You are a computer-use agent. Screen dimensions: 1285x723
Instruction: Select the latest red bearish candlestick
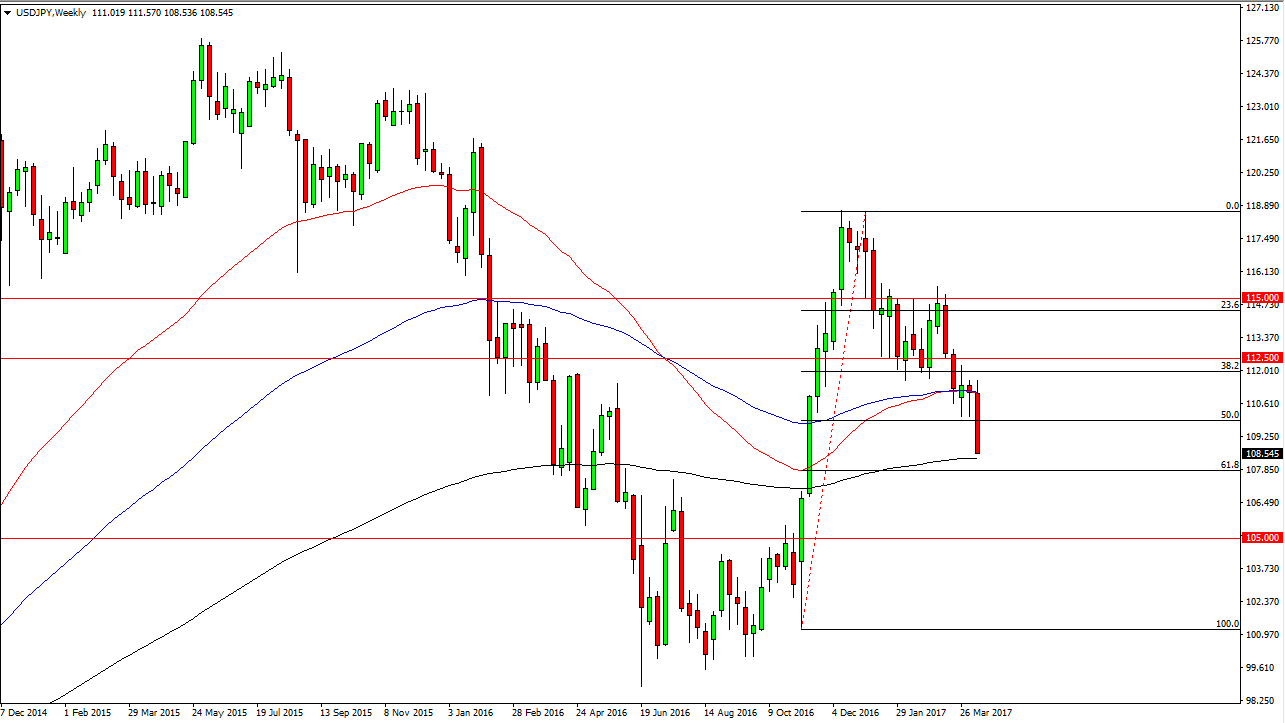(x=977, y=425)
